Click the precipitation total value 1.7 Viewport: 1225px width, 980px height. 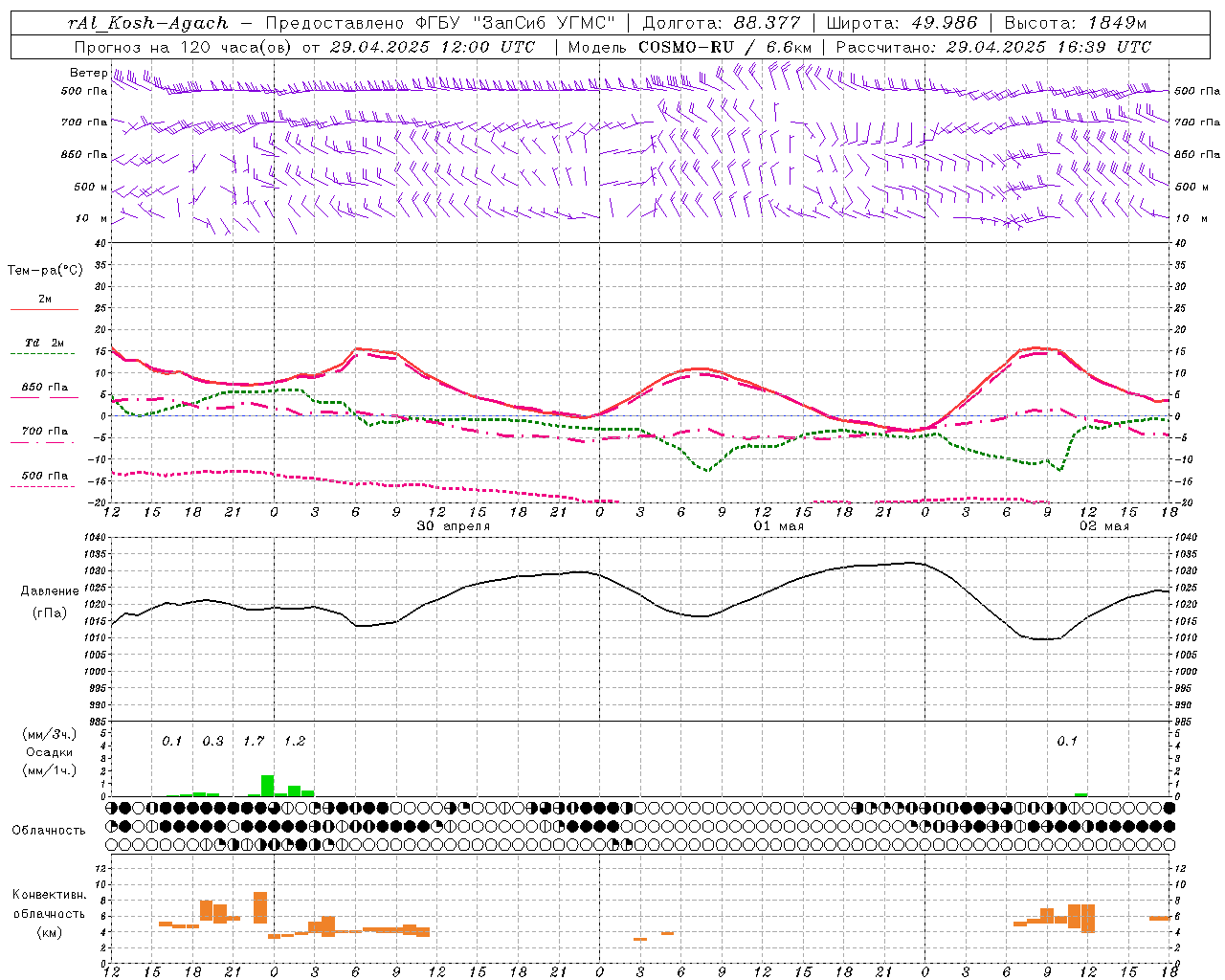pyautogui.click(x=254, y=742)
